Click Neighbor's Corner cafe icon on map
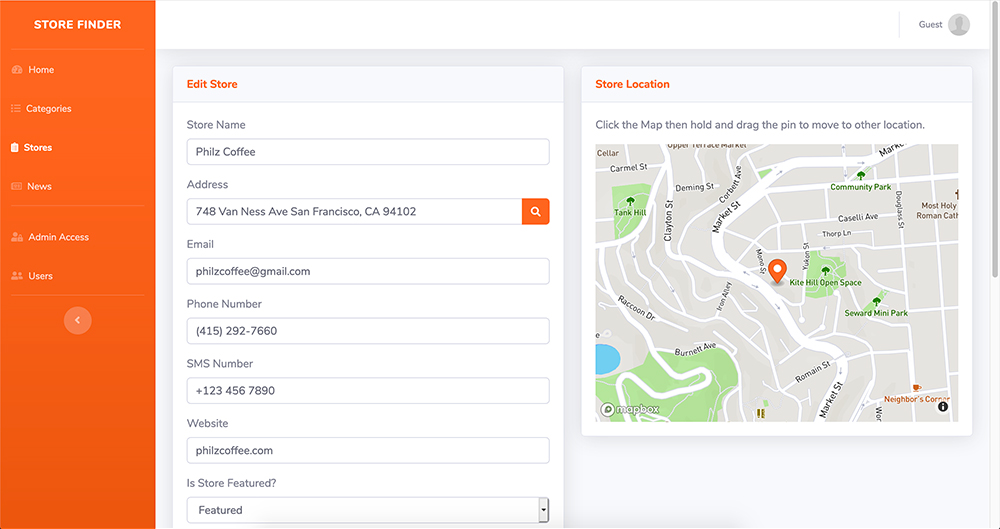 (916, 387)
